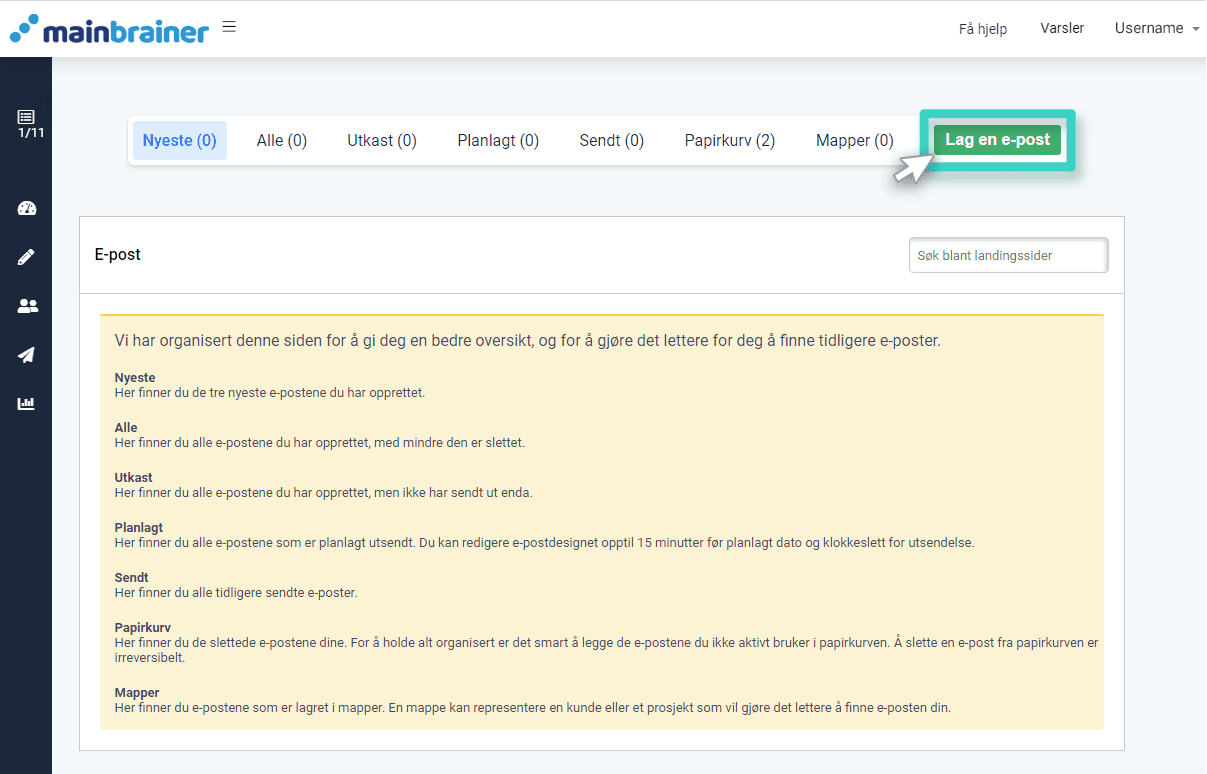The width and height of the screenshot is (1207, 774).
Task: Check notifications via Varsler
Action: [1062, 28]
